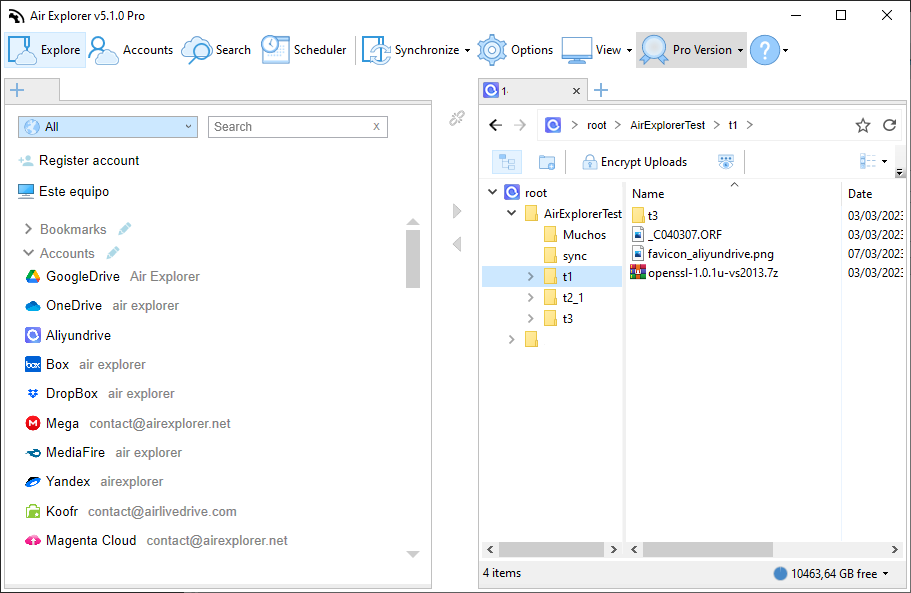The height and width of the screenshot is (593, 911).
Task: Edit bookmarks with pencil icon
Action: 124,229
